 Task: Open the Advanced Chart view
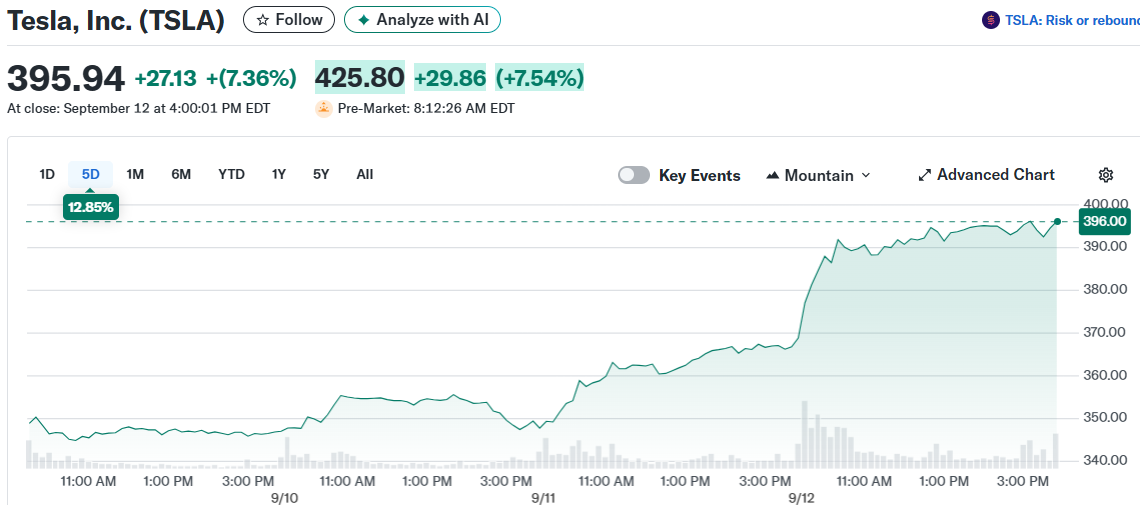pos(986,174)
